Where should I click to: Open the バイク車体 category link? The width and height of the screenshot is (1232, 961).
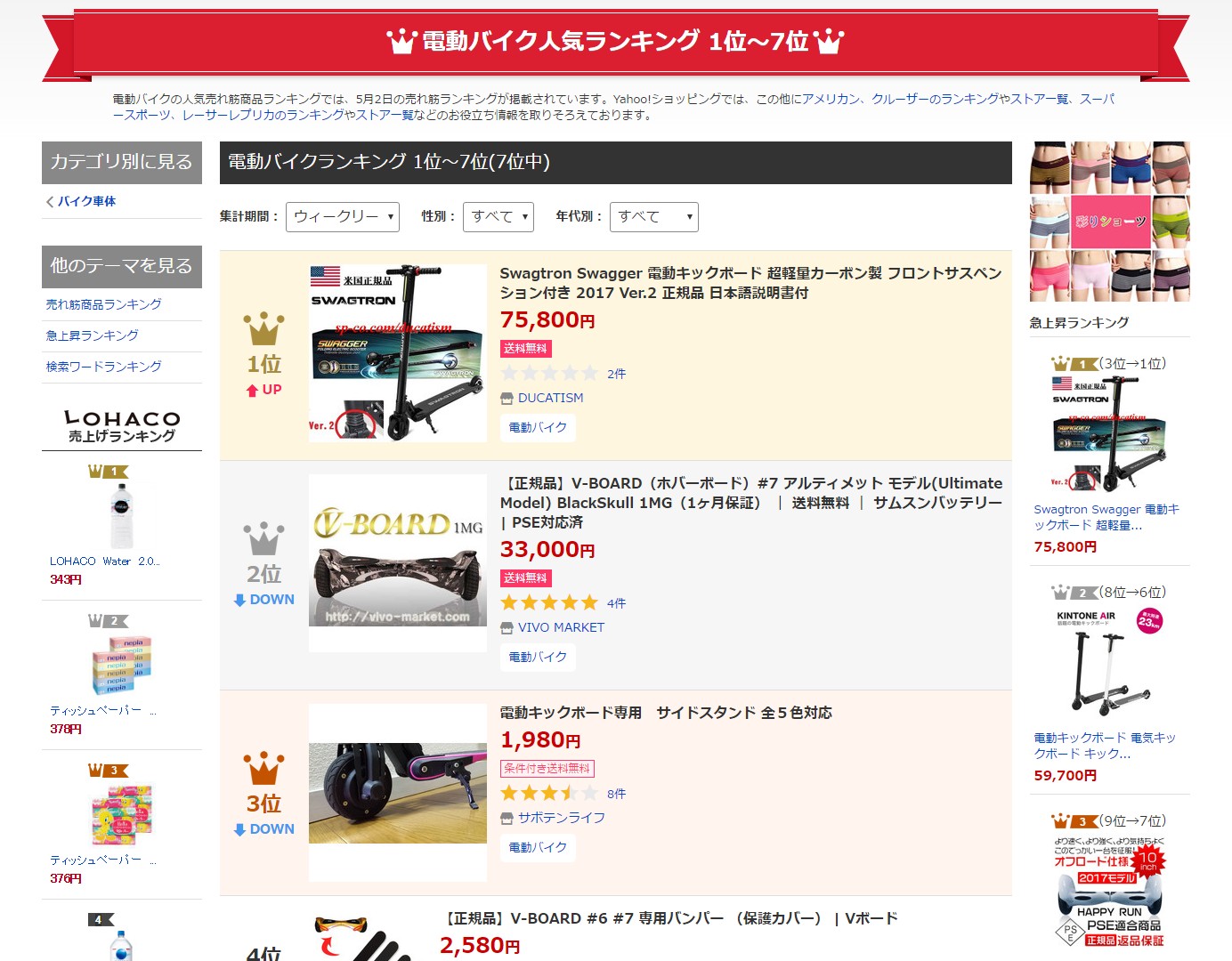coord(87,202)
